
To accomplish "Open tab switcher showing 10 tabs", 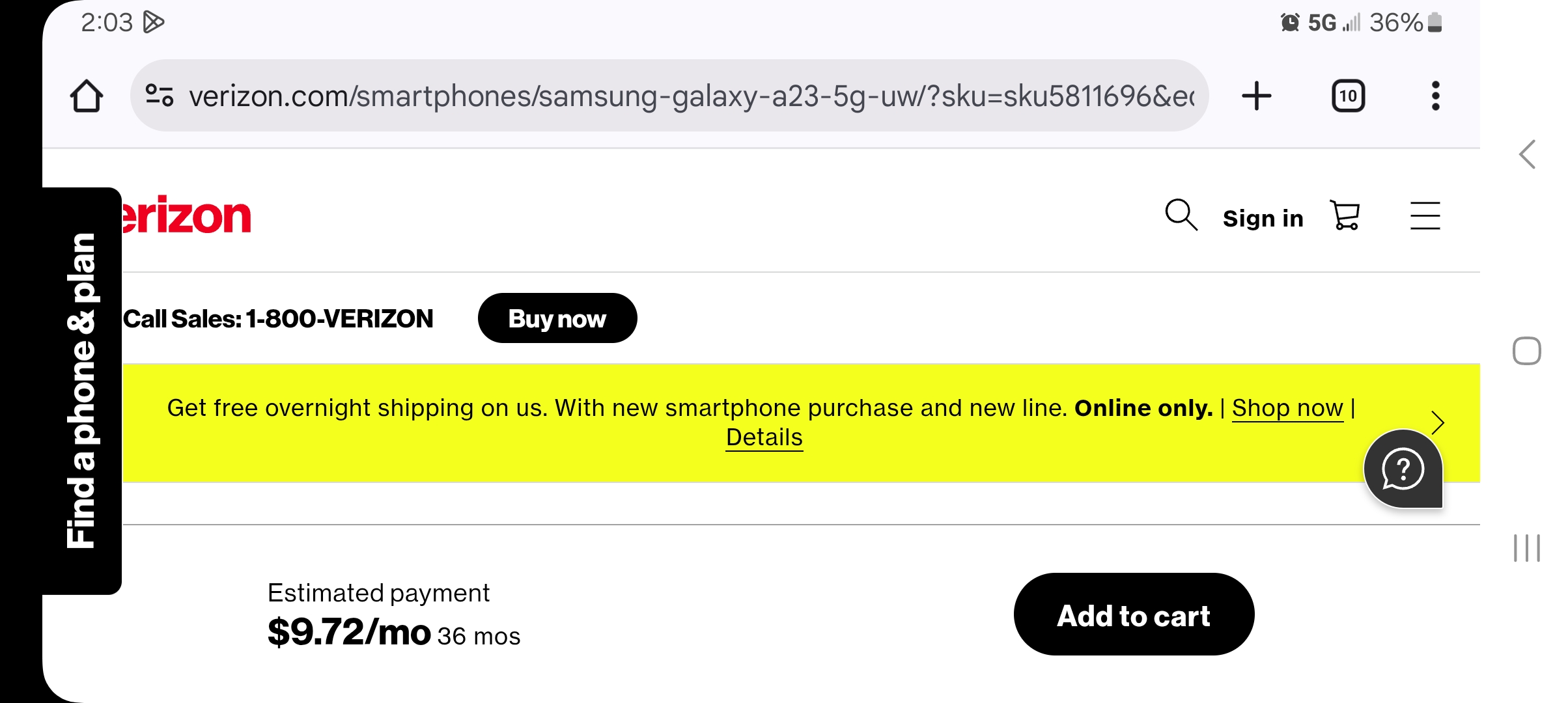I will (1348, 96).
